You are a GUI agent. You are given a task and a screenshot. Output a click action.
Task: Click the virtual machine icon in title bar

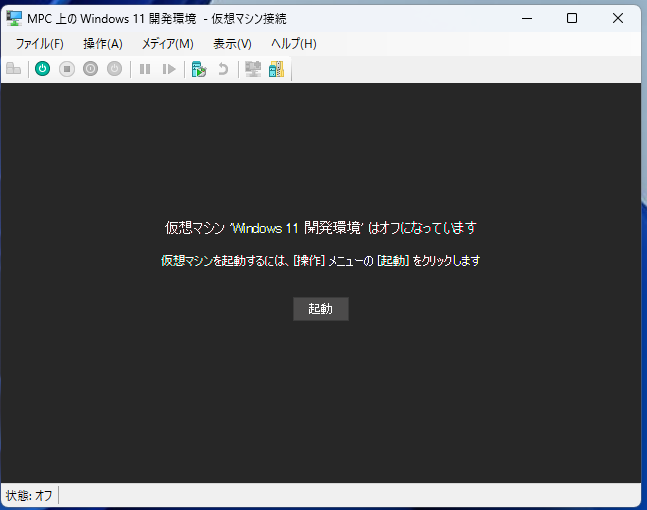[x=14, y=18]
